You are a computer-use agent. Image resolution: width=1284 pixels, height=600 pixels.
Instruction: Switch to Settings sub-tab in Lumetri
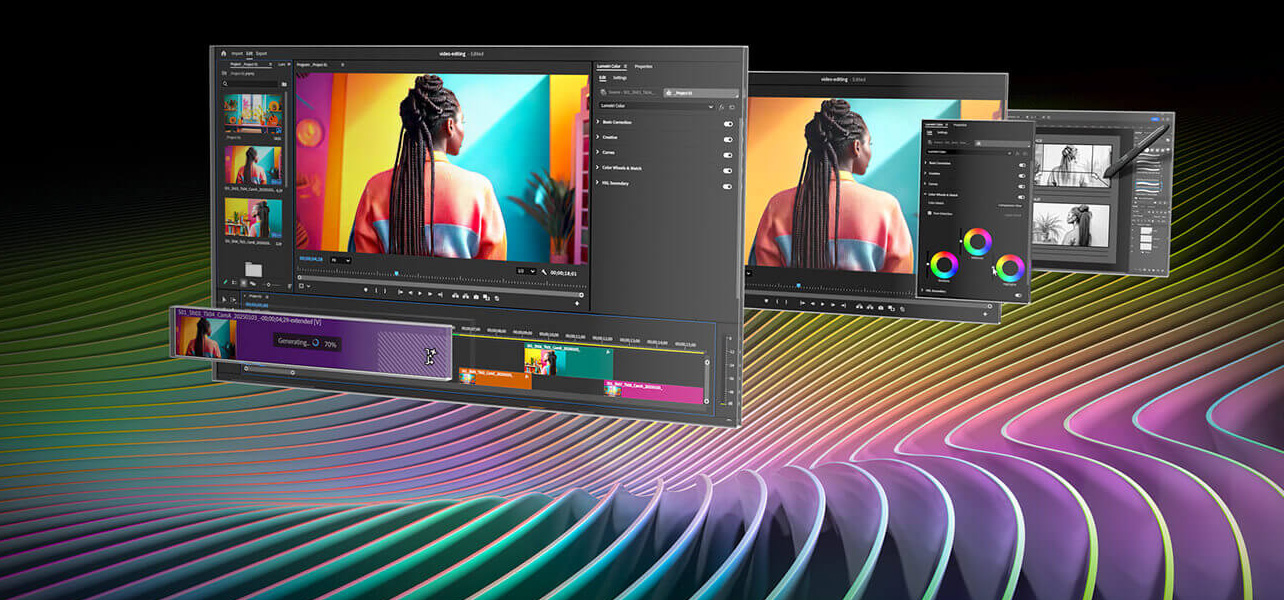620,78
